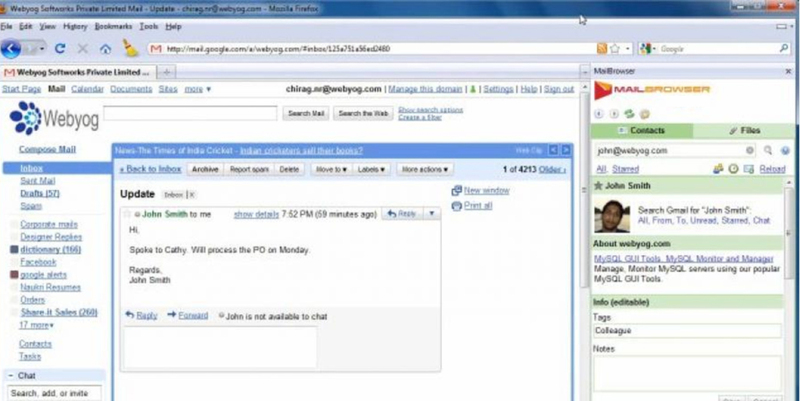
Task: Open the Firefox home page icon
Action: click(105, 49)
